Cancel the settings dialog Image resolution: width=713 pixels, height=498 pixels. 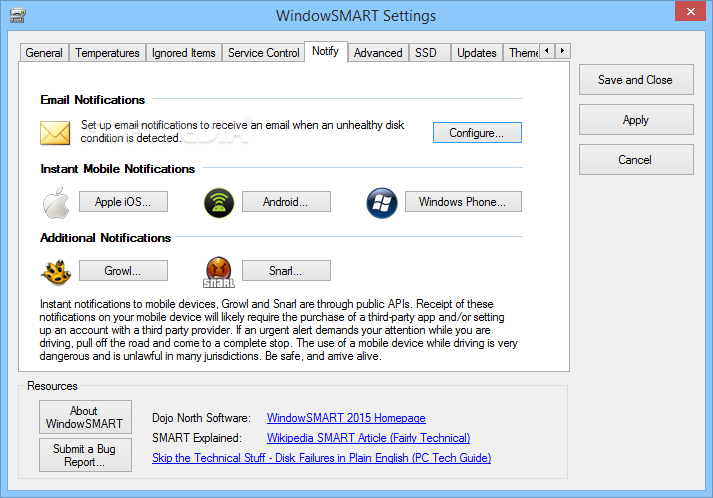tap(636, 160)
